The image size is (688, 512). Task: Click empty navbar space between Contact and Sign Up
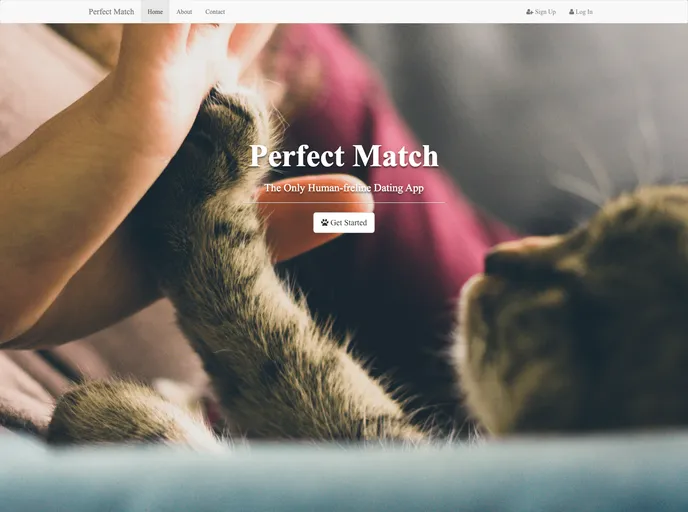pos(375,12)
